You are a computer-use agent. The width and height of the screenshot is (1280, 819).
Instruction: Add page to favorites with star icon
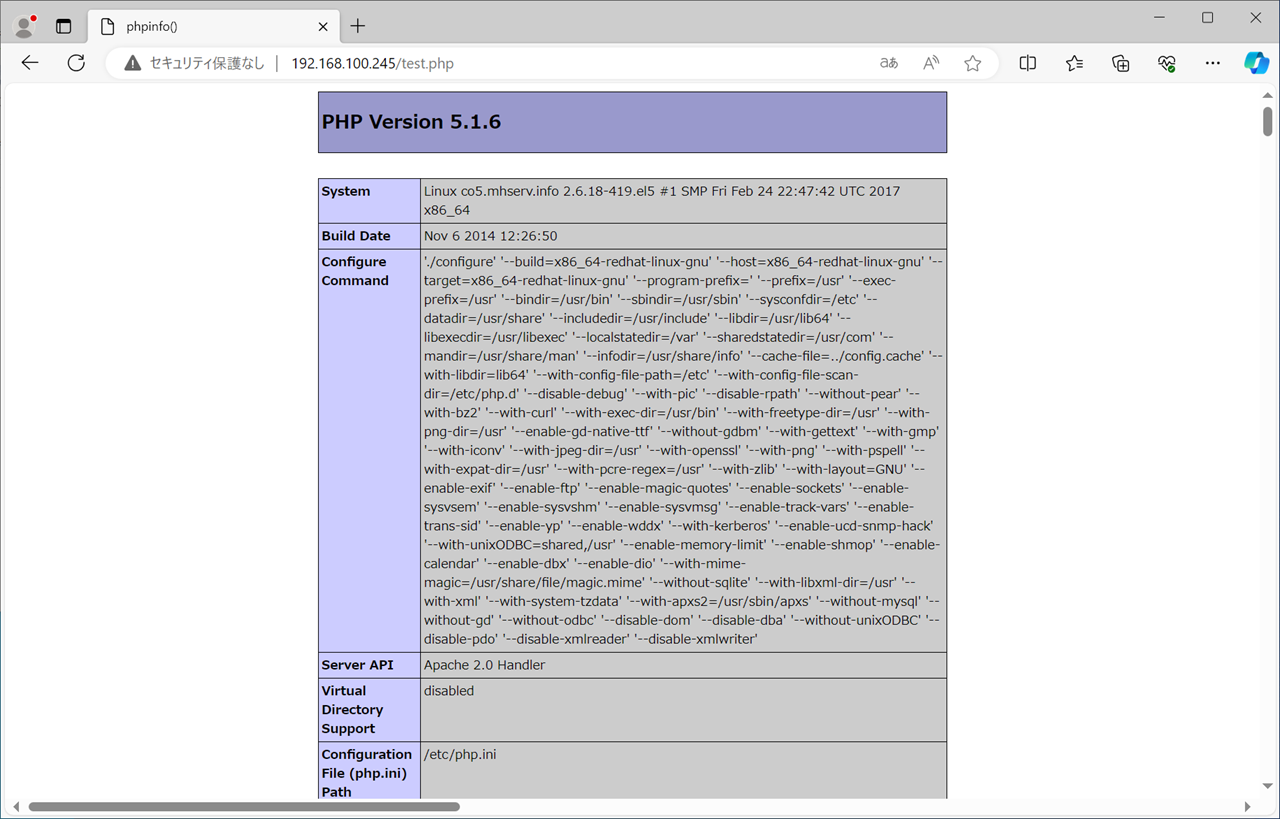(972, 63)
